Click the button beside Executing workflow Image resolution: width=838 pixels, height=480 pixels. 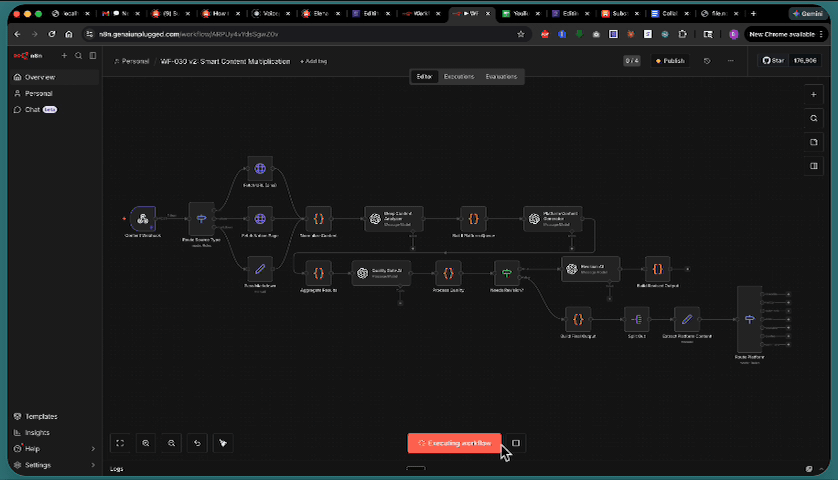pos(516,443)
